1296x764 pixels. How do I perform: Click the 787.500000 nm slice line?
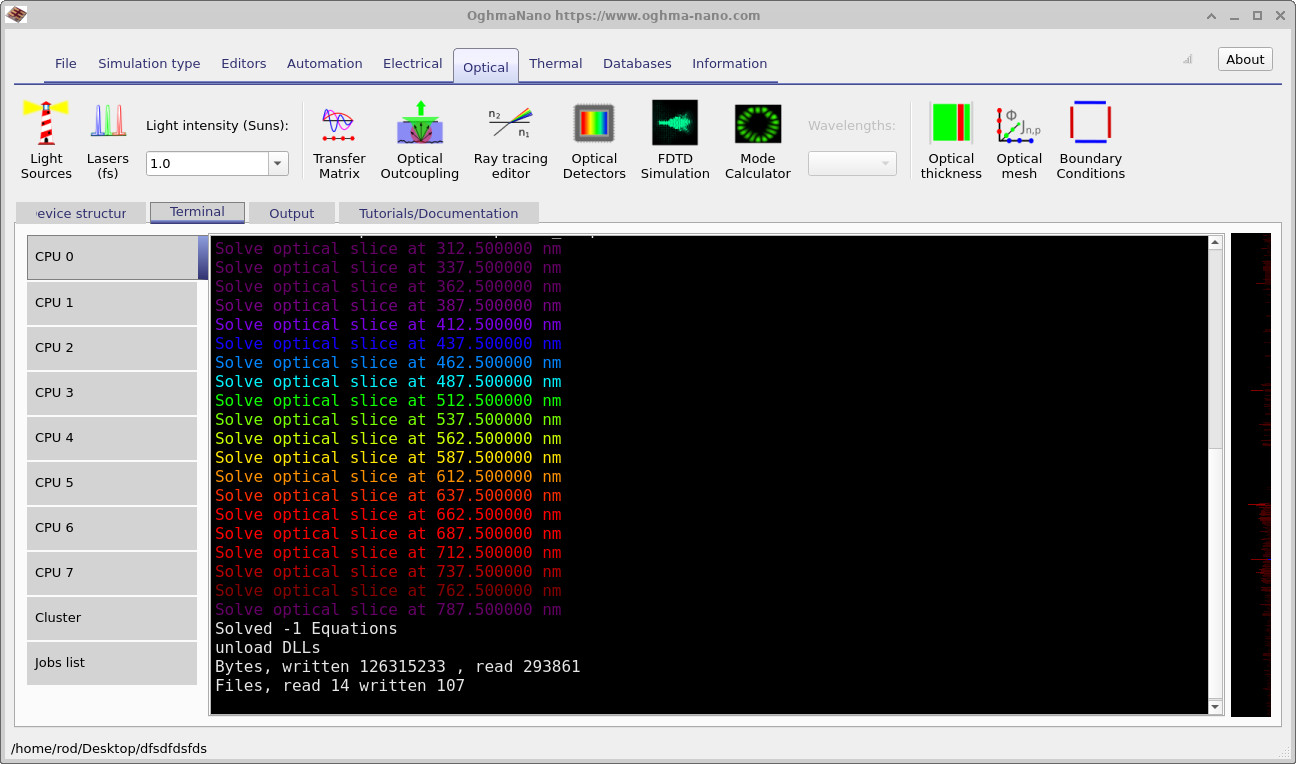pyautogui.click(x=388, y=610)
